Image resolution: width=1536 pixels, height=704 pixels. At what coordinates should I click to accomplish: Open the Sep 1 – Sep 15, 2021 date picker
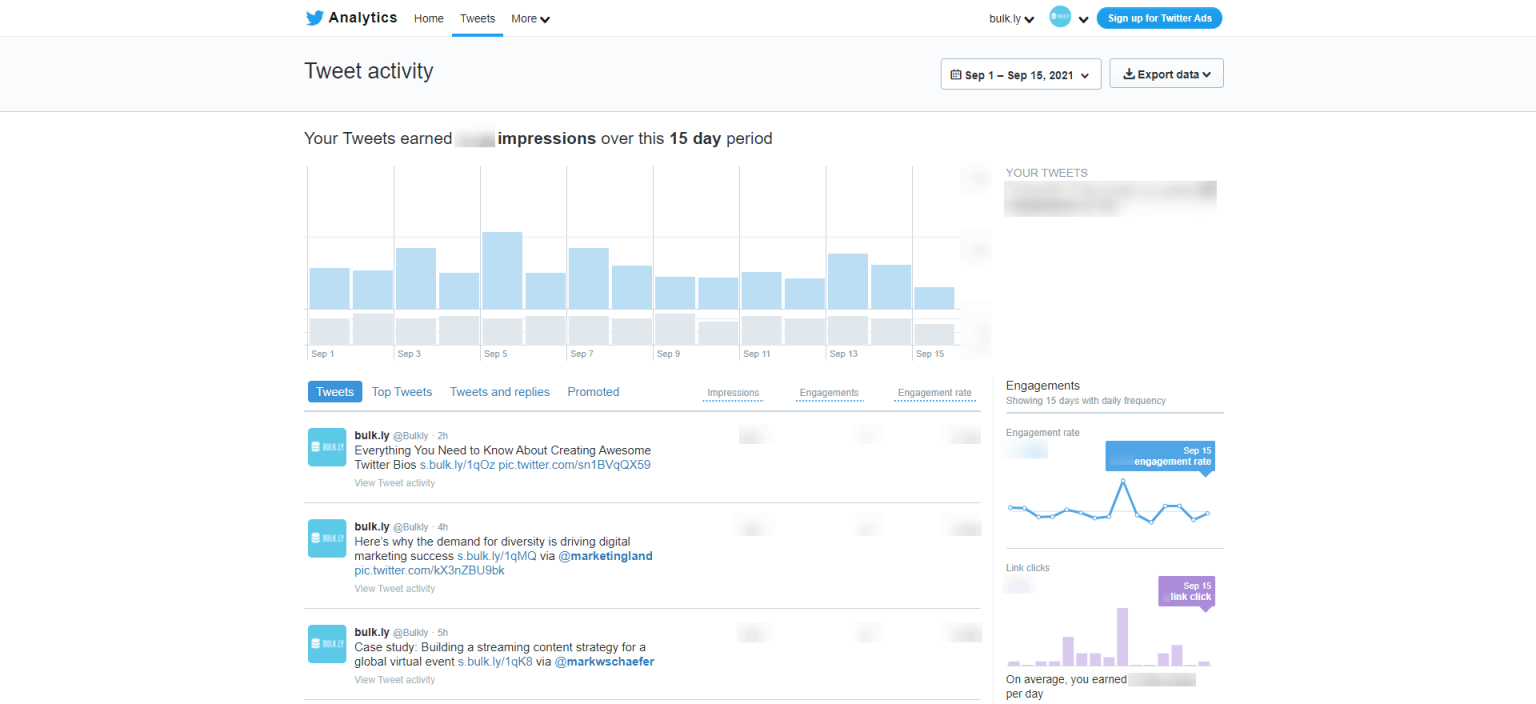[x=1021, y=74]
